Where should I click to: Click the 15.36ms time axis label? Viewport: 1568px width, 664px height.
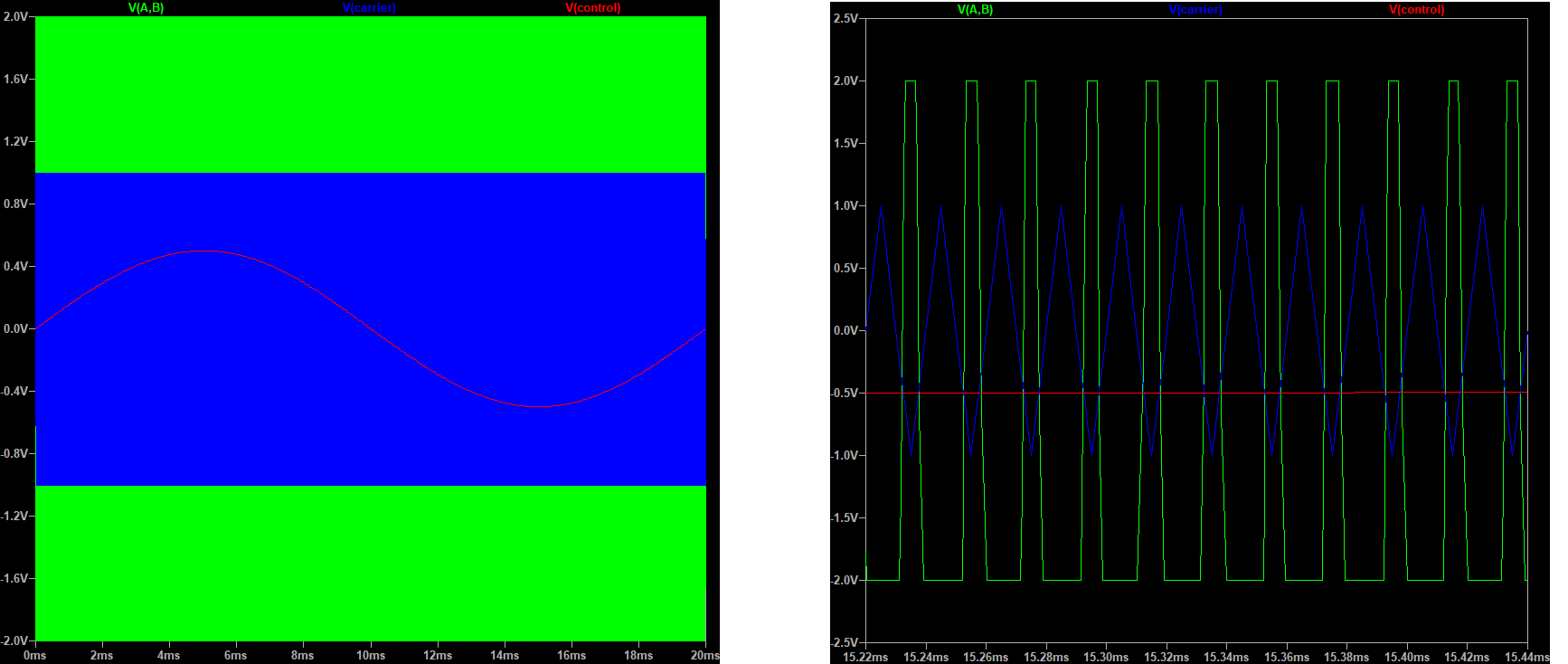tap(1287, 657)
